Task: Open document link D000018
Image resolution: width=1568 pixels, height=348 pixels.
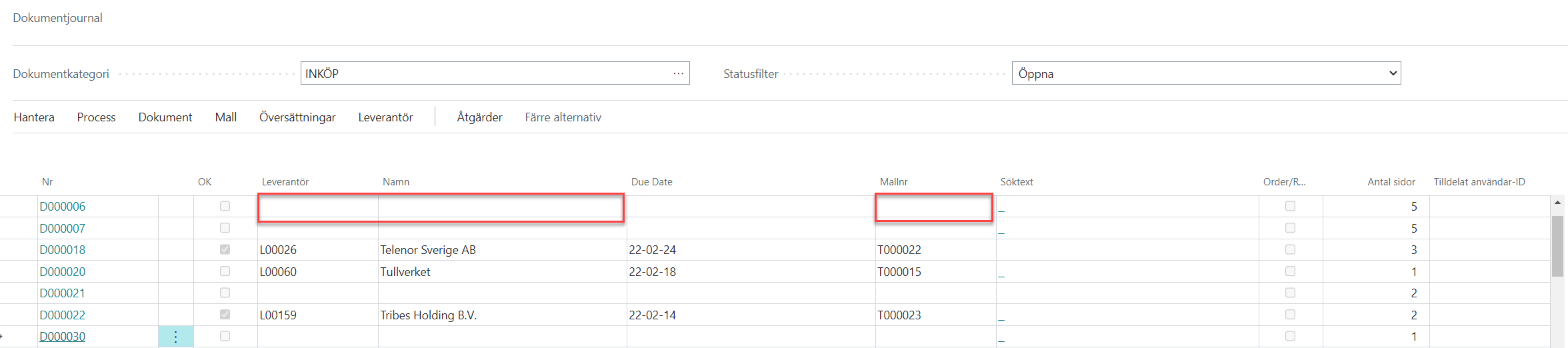Action: [63, 250]
